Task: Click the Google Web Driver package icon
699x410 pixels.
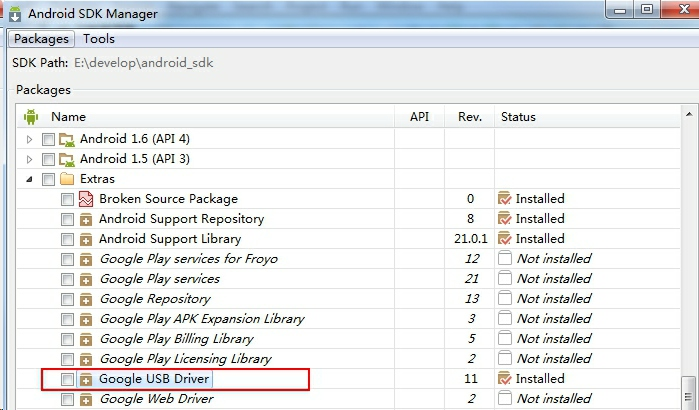Action: click(x=86, y=399)
